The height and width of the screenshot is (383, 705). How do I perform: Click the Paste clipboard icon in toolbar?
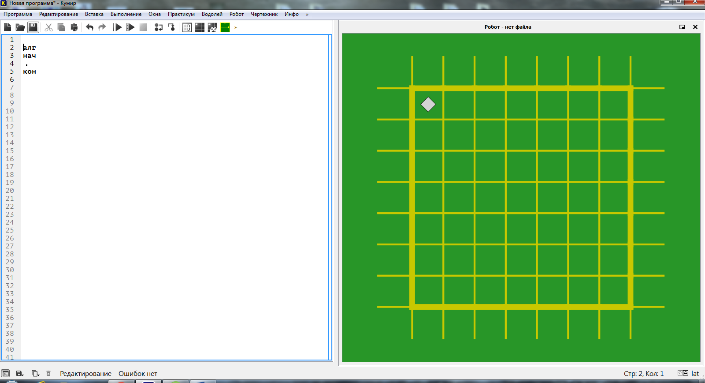(x=74, y=27)
